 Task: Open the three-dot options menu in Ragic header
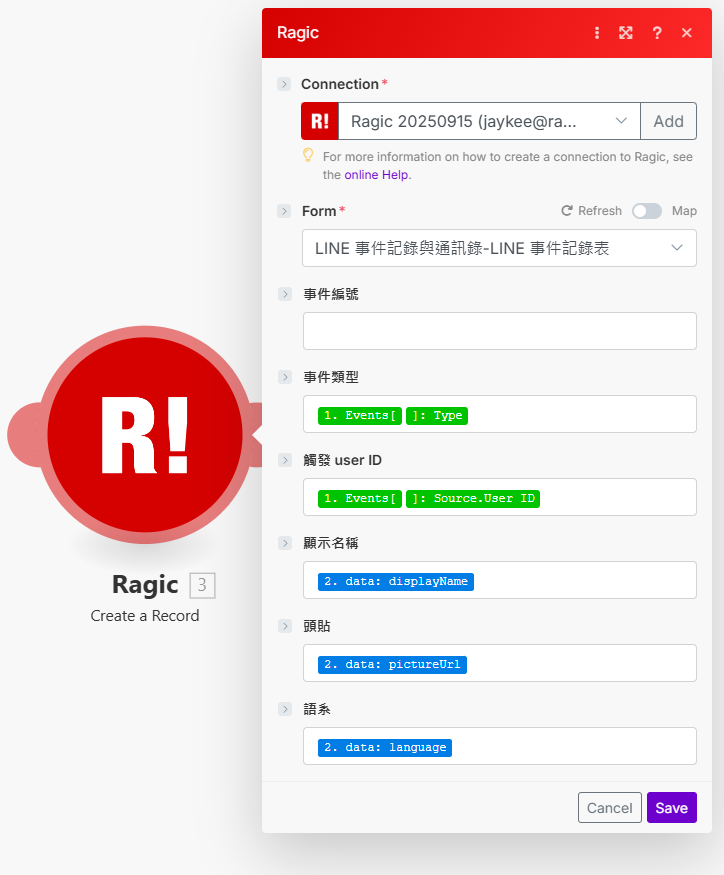597,33
